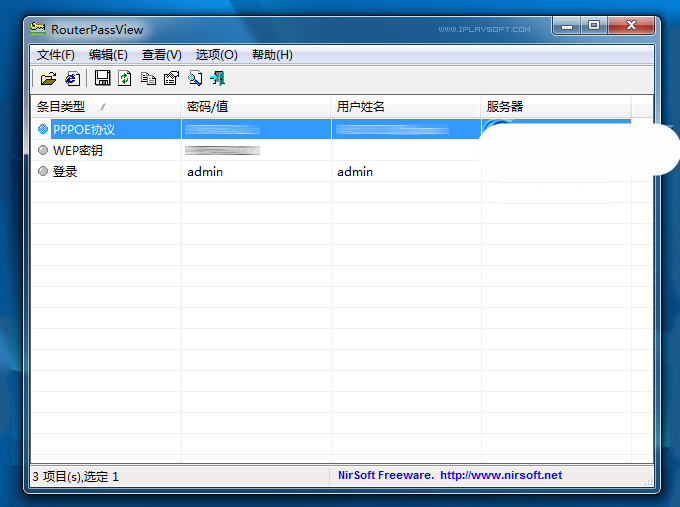
Task: Open the 帮助(H) menu
Action: coord(272,55)
